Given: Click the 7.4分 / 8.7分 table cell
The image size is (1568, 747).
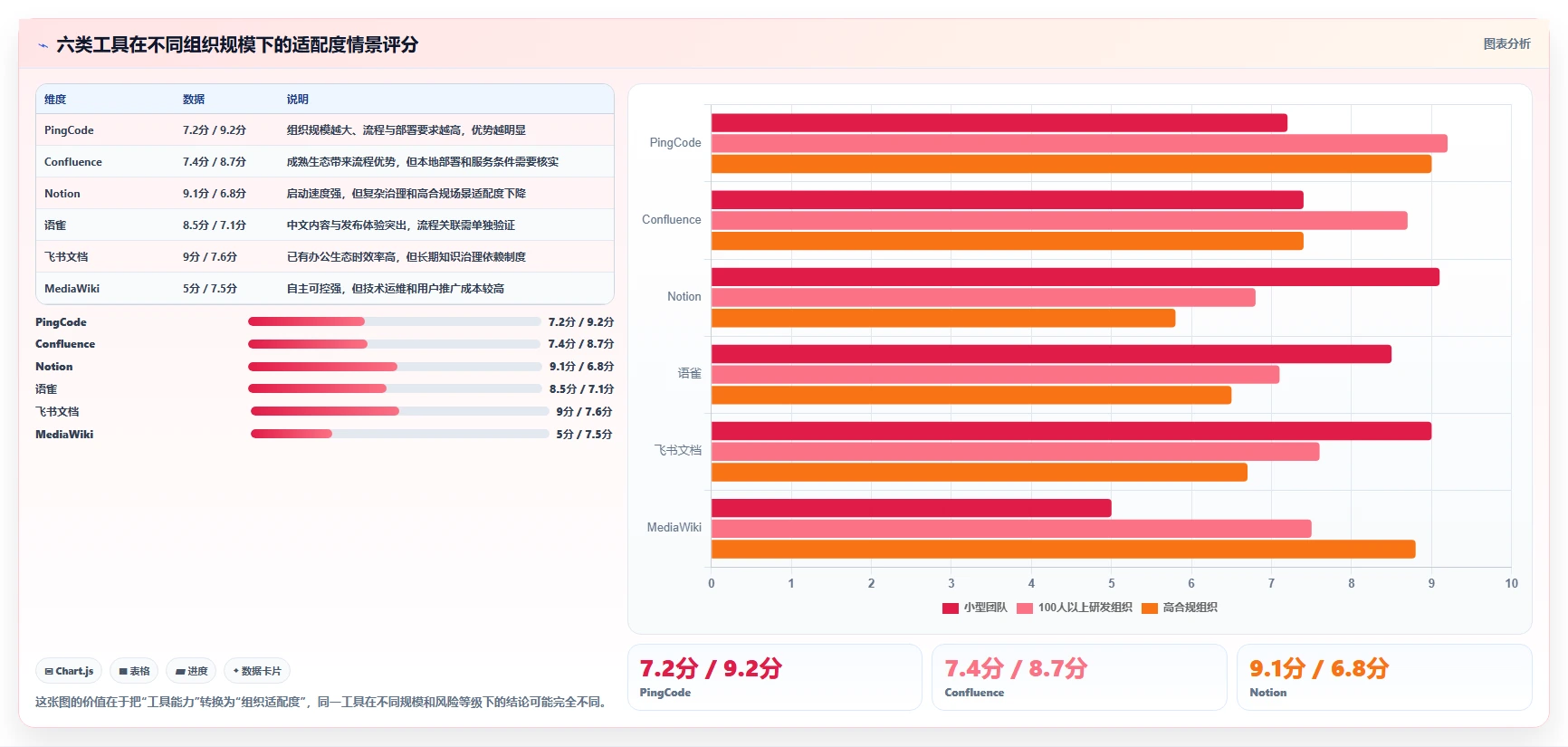Looking at the screenshot, I should pyautogui.click(x=215, y=162).
